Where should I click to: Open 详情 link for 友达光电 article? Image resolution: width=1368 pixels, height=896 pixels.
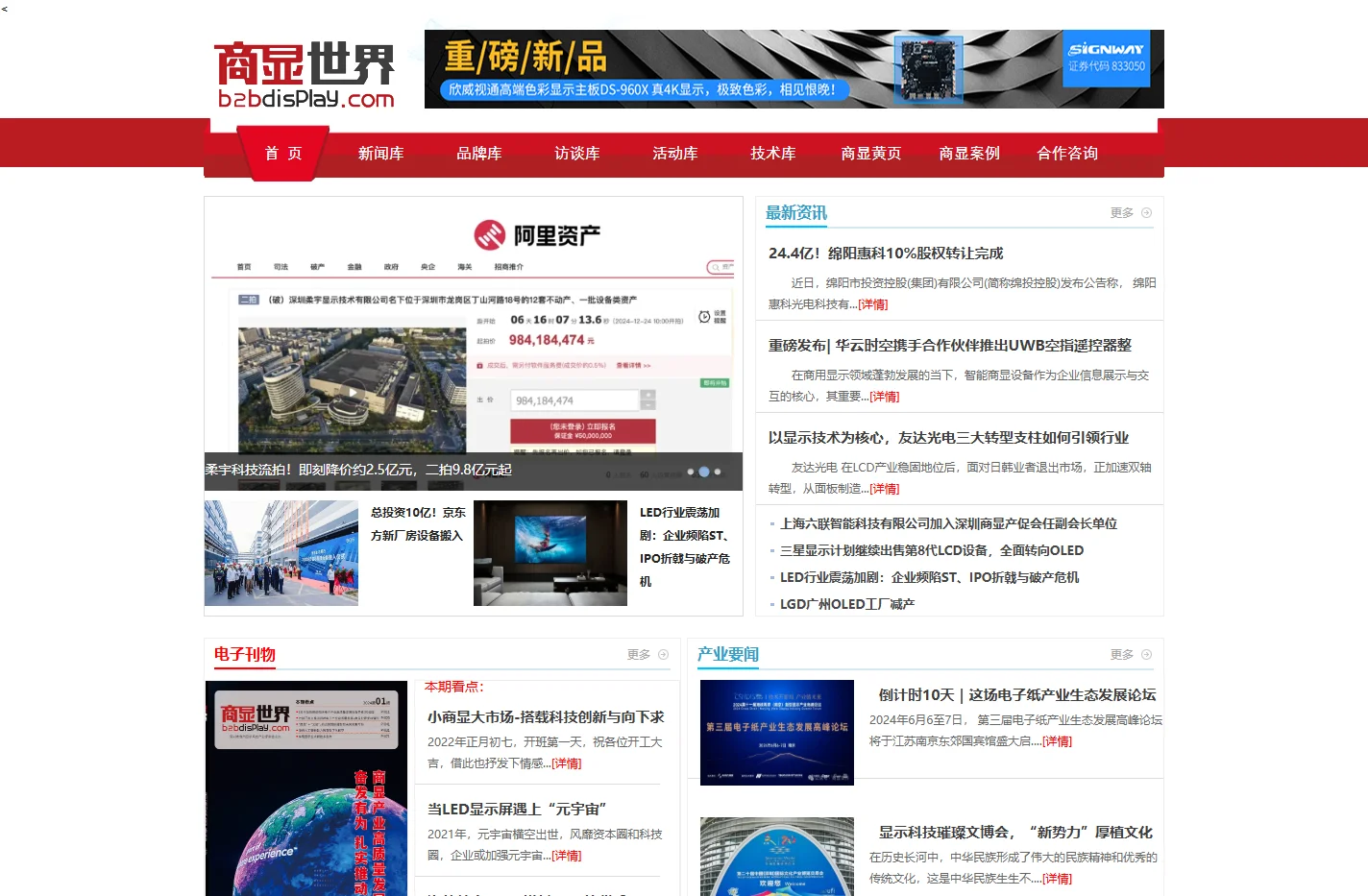[885, 489]
